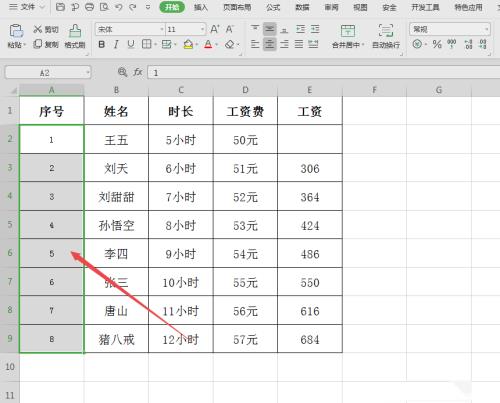Select header cell 工资费

click(x=245, y=111)
